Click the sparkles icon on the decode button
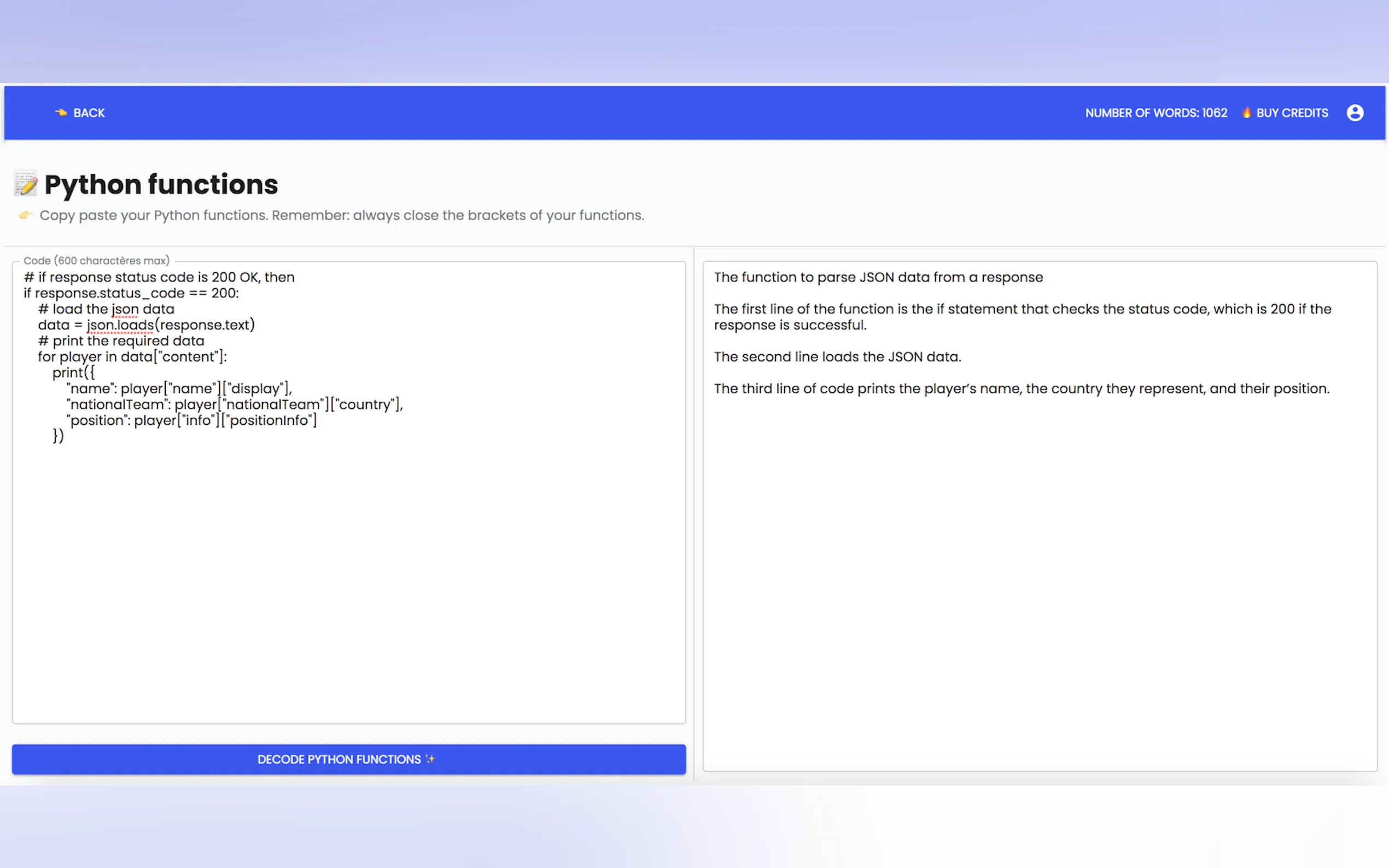Screen dimensions: 1389x868 tap(430, 759)
